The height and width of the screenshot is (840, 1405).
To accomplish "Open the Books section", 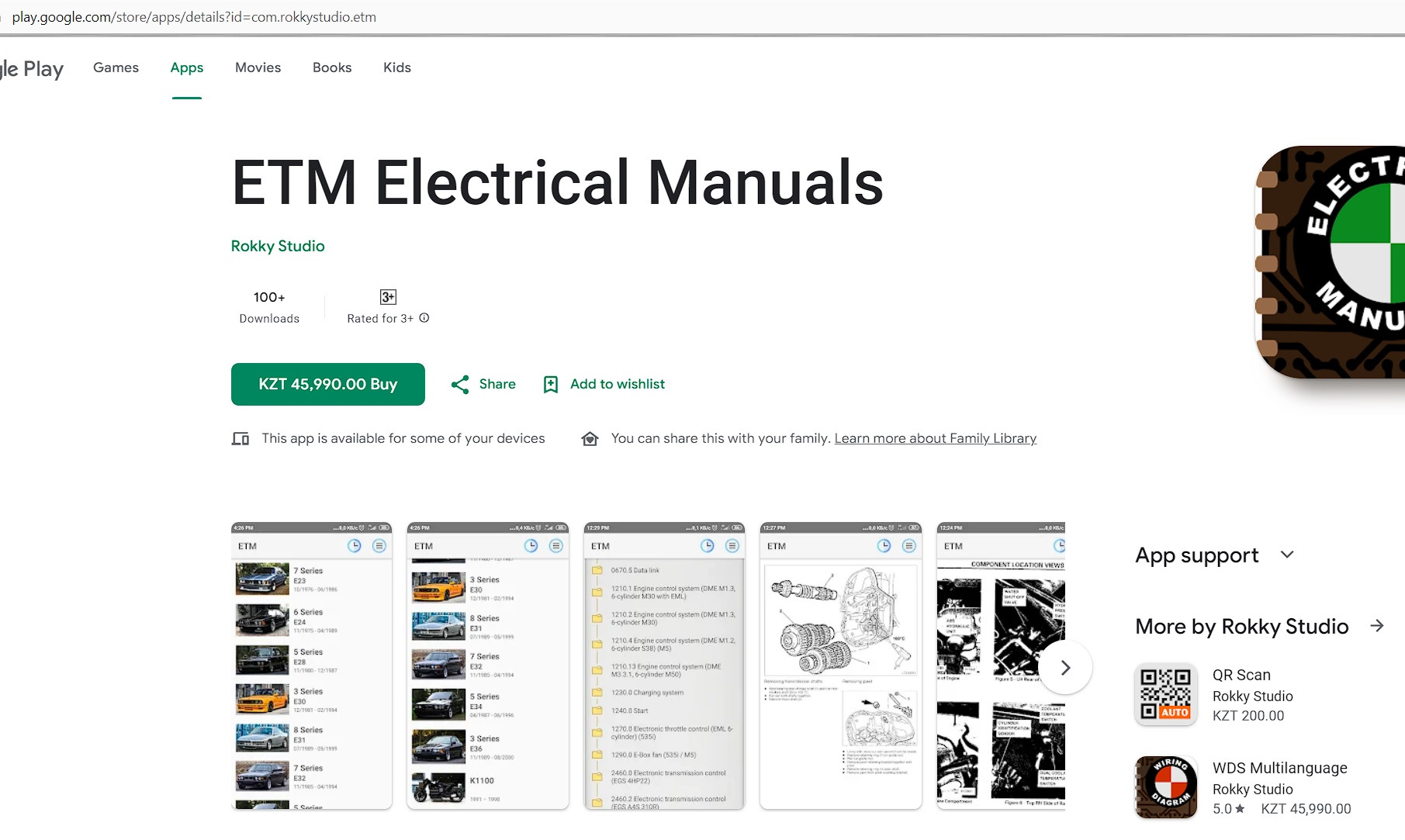I will pos(331,67).
